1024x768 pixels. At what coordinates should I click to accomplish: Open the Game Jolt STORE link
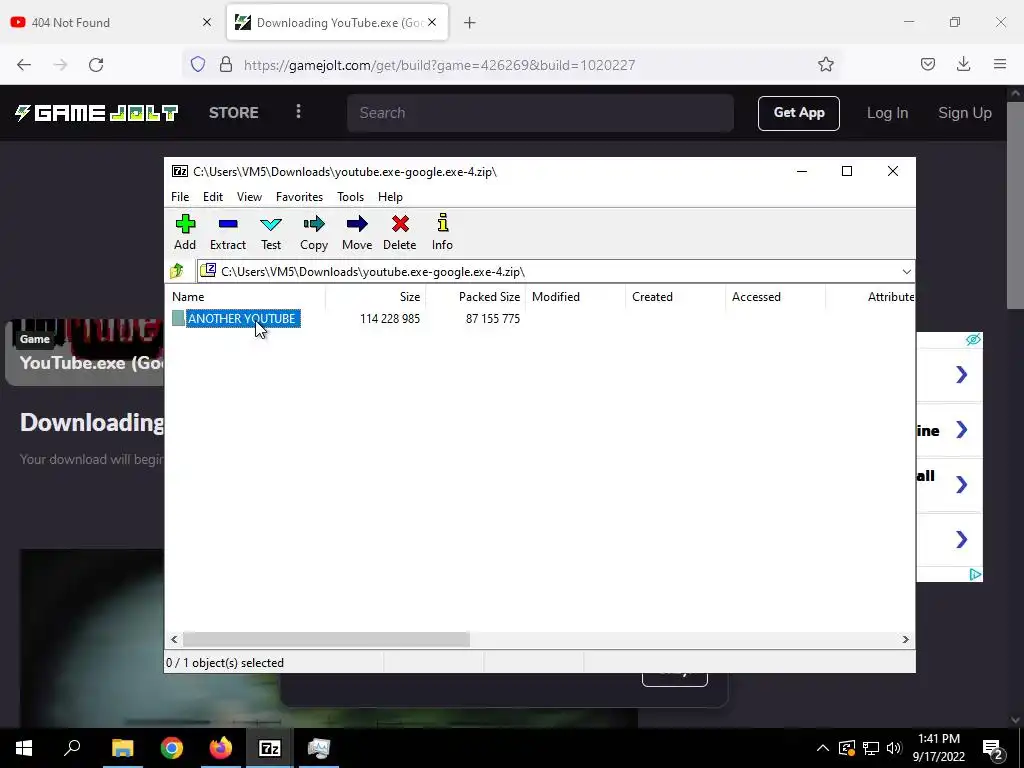[234, 112]
